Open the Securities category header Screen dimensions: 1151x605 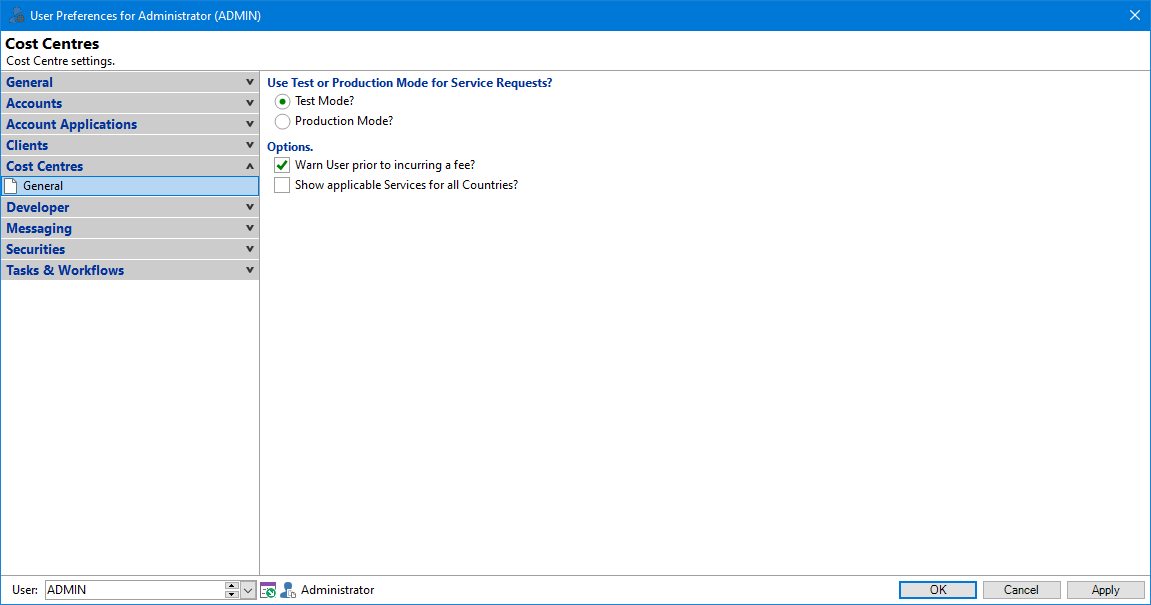(130, 250)
